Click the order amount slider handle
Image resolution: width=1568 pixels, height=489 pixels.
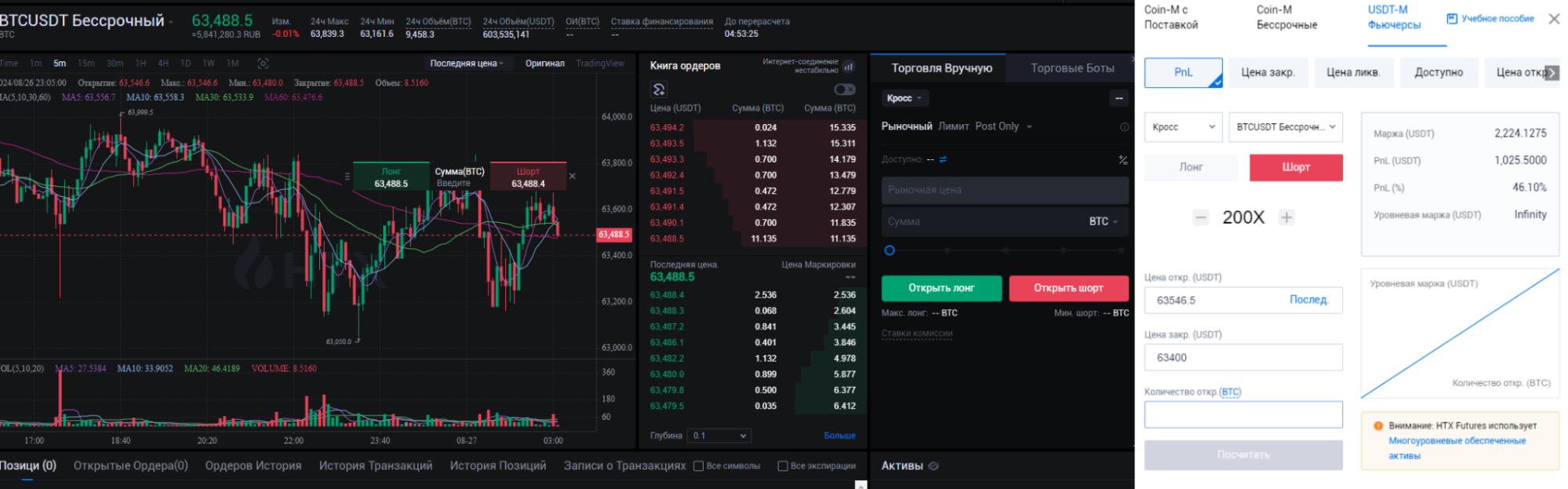(890, 251)
